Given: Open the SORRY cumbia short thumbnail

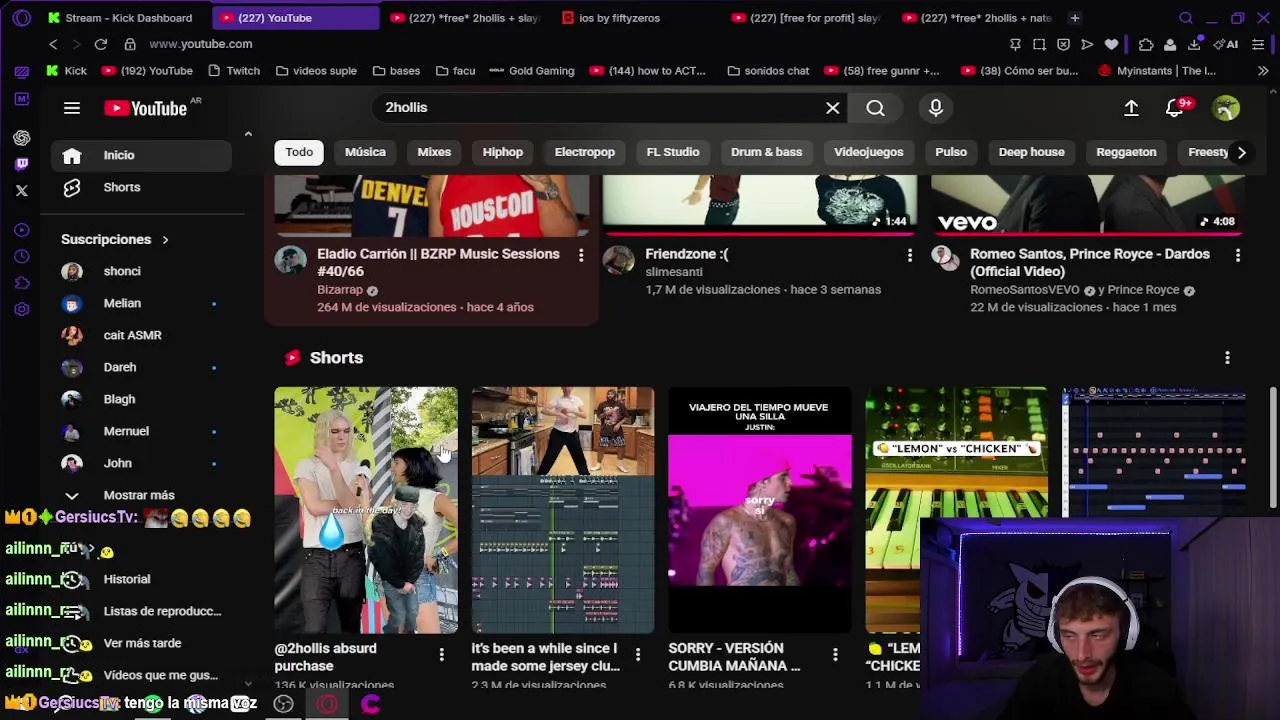Looking at the screenshot, I should (x=760, y=510).
